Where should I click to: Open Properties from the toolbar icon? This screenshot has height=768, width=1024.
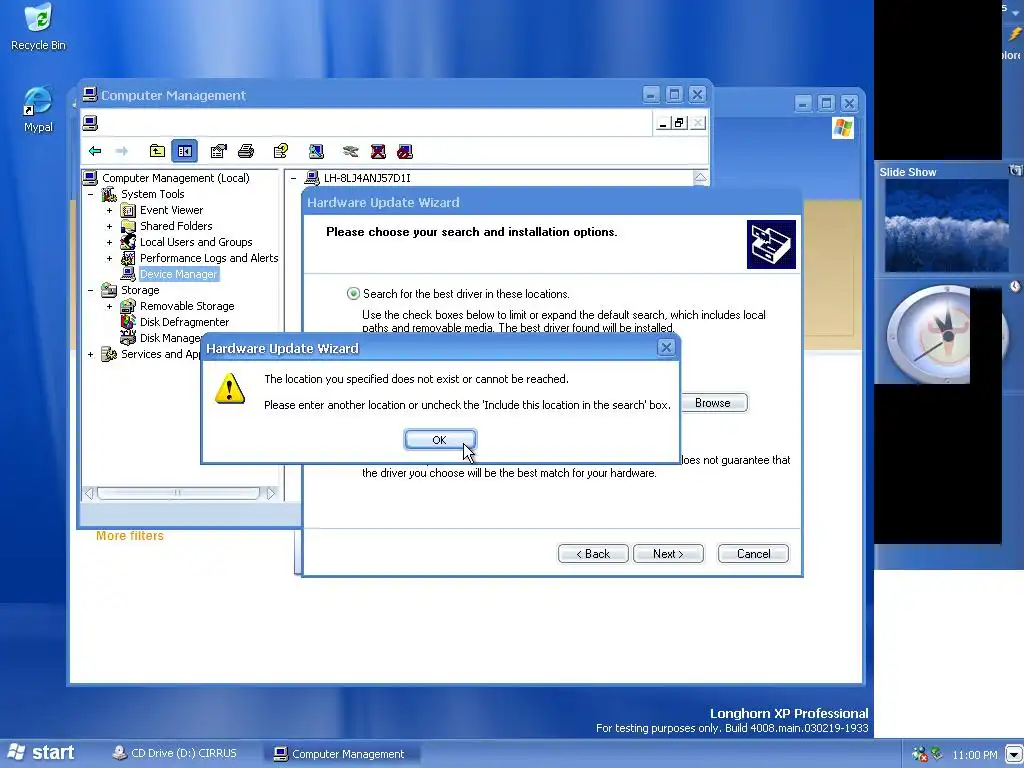click(218, 152)
